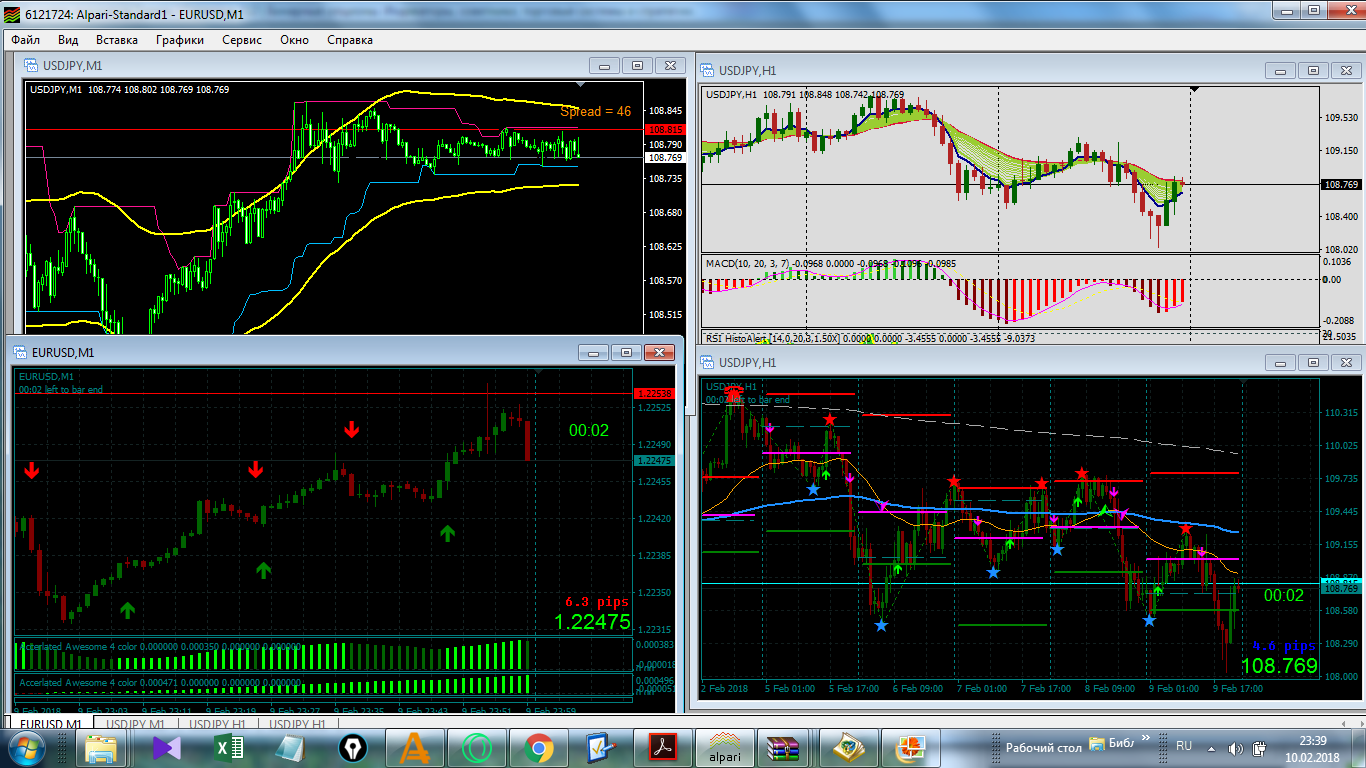Click the USDJPY,H1 title of the star-signal chart window
This screenshot has width=1366, height=768.
point(747,362)
